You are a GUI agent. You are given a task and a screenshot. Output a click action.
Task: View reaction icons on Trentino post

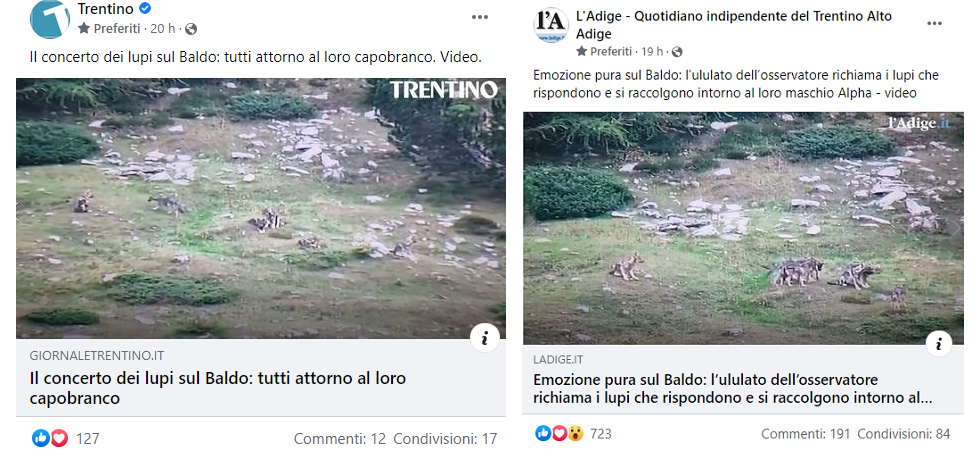point(50,438)
